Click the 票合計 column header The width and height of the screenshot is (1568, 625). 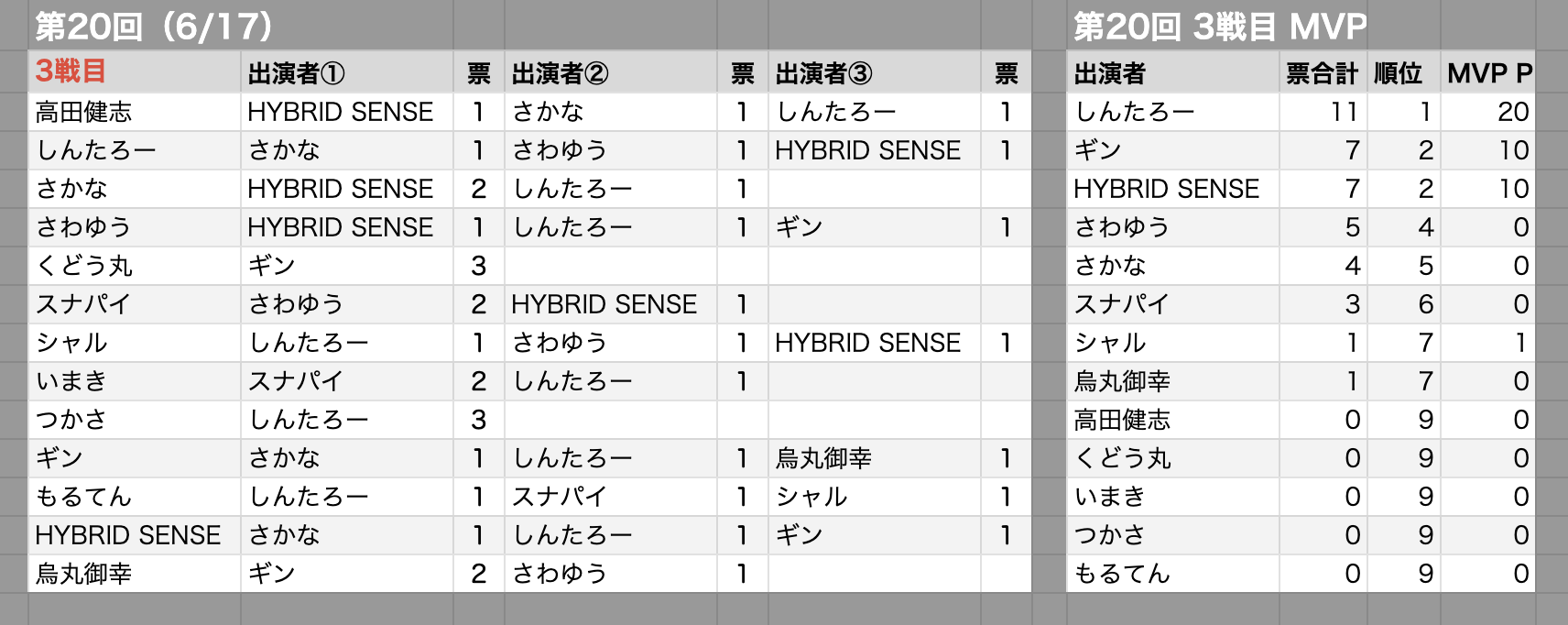tap(1323, 72)
